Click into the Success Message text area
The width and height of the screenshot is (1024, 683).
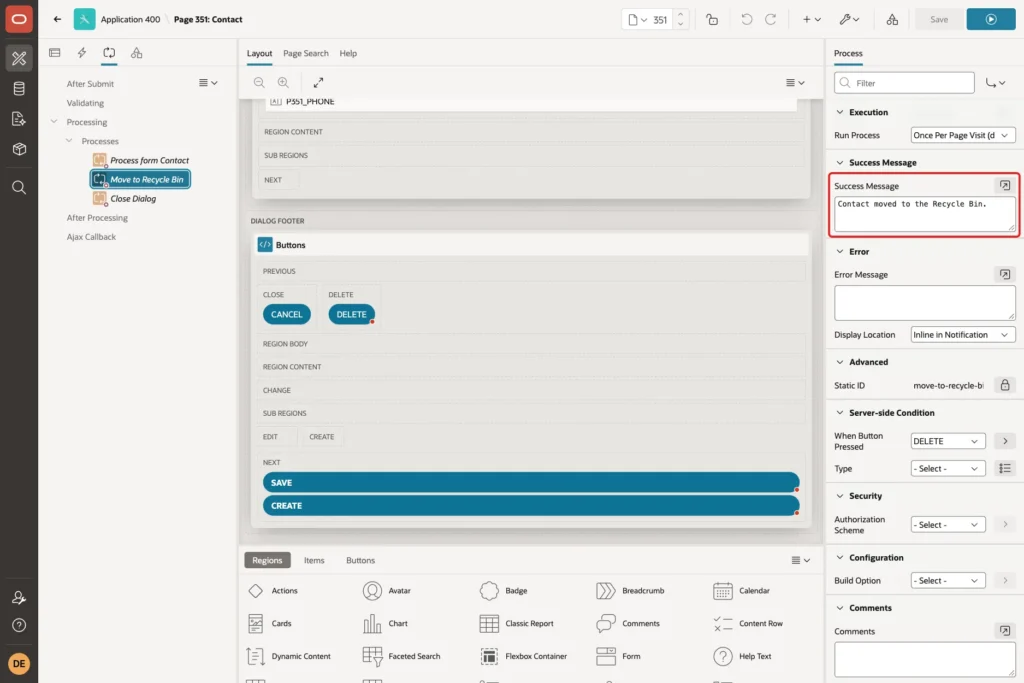[x=925, y=214]
